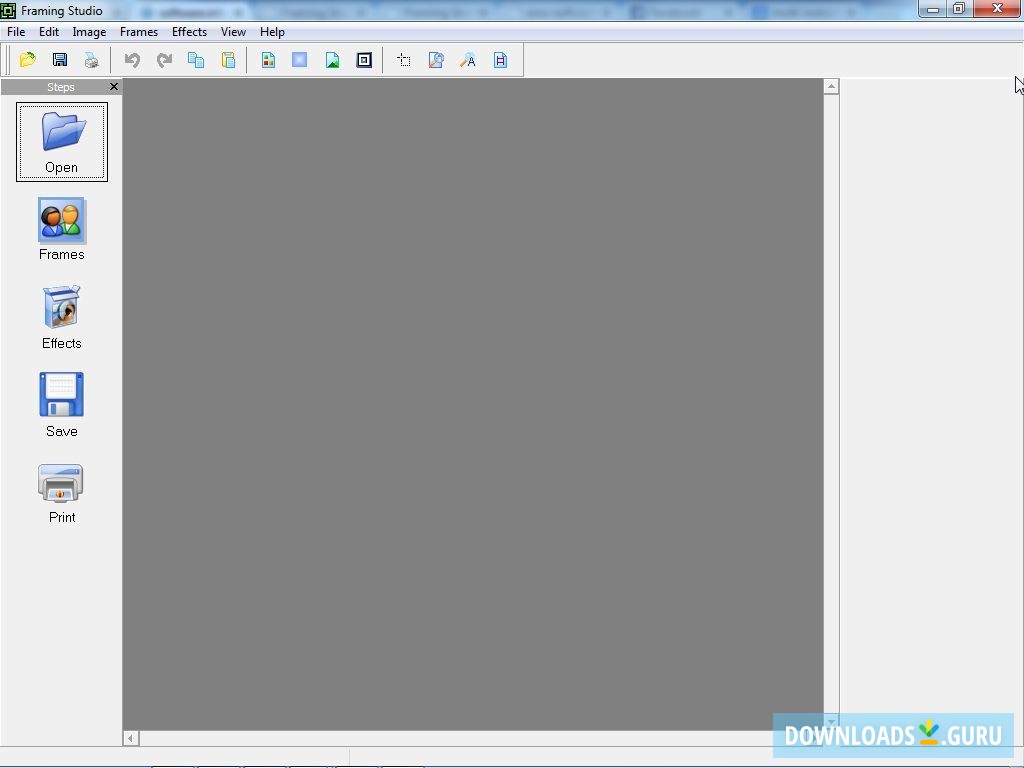
Task: Click the Copy toolbar icon
Action: (x=196, y=59)
